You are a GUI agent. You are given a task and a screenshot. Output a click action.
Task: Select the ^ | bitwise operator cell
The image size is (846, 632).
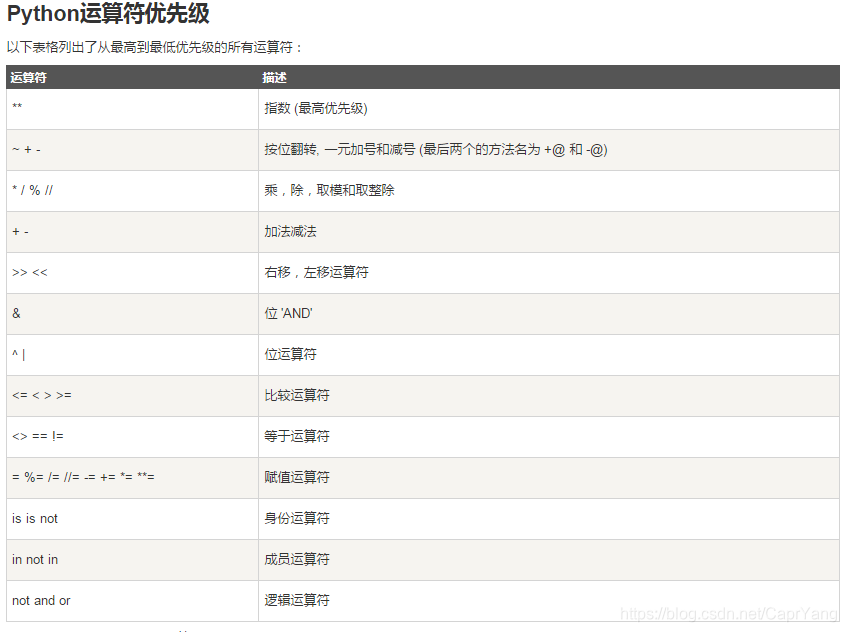pyautogui.click(x=20, y=354)
